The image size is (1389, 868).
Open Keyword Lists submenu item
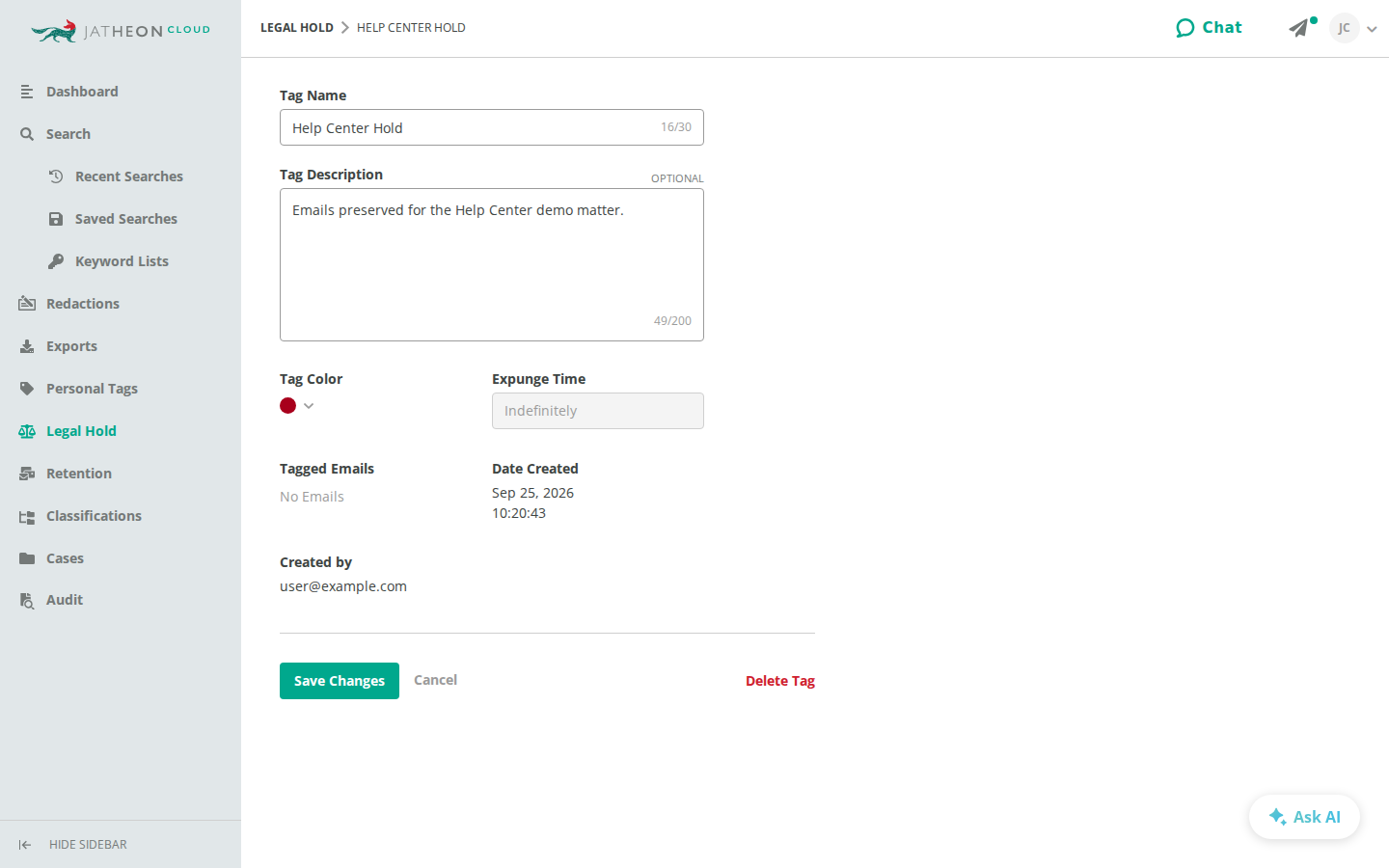122,261
